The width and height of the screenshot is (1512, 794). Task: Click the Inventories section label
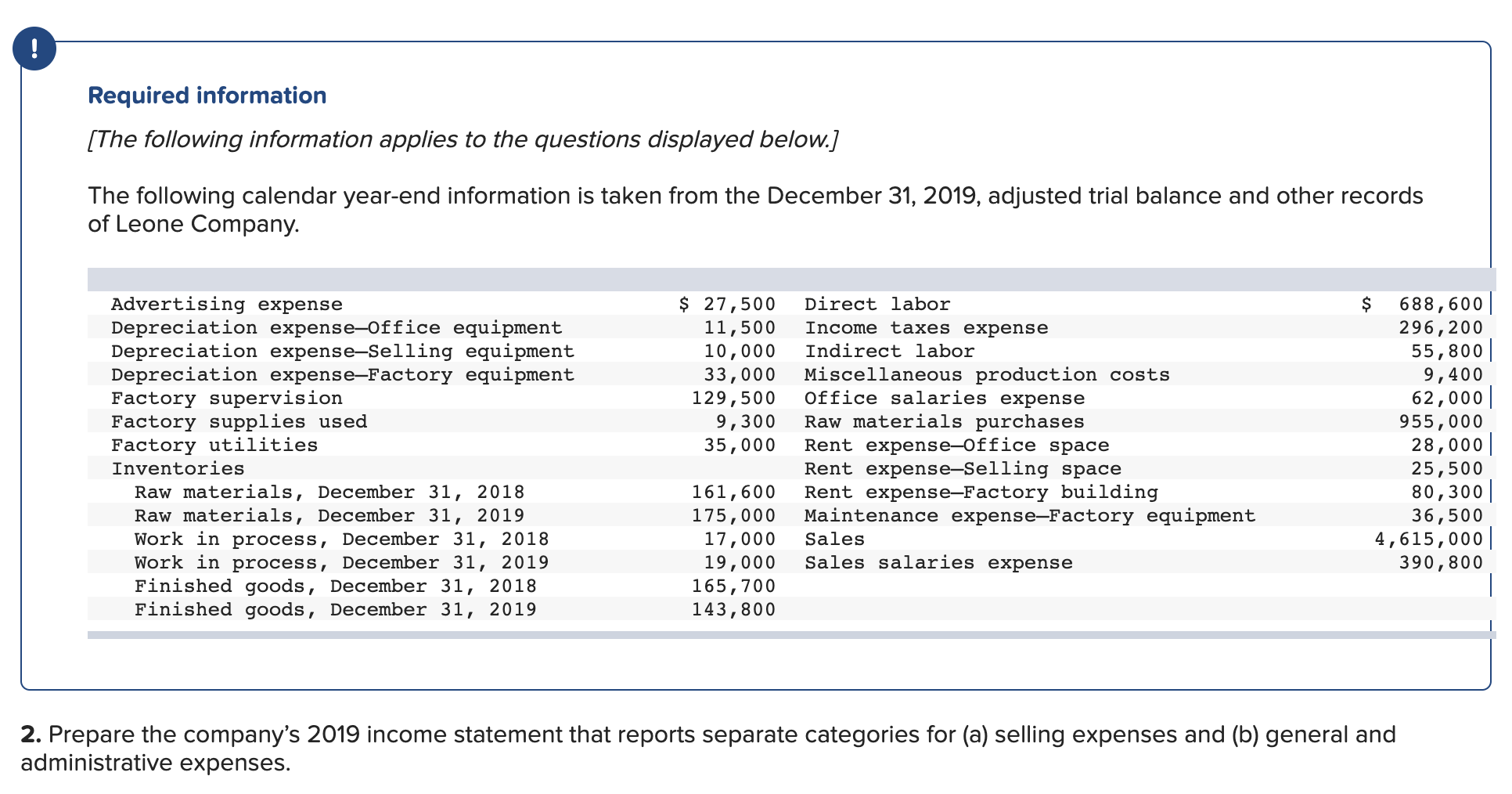(x=177, y=468)
